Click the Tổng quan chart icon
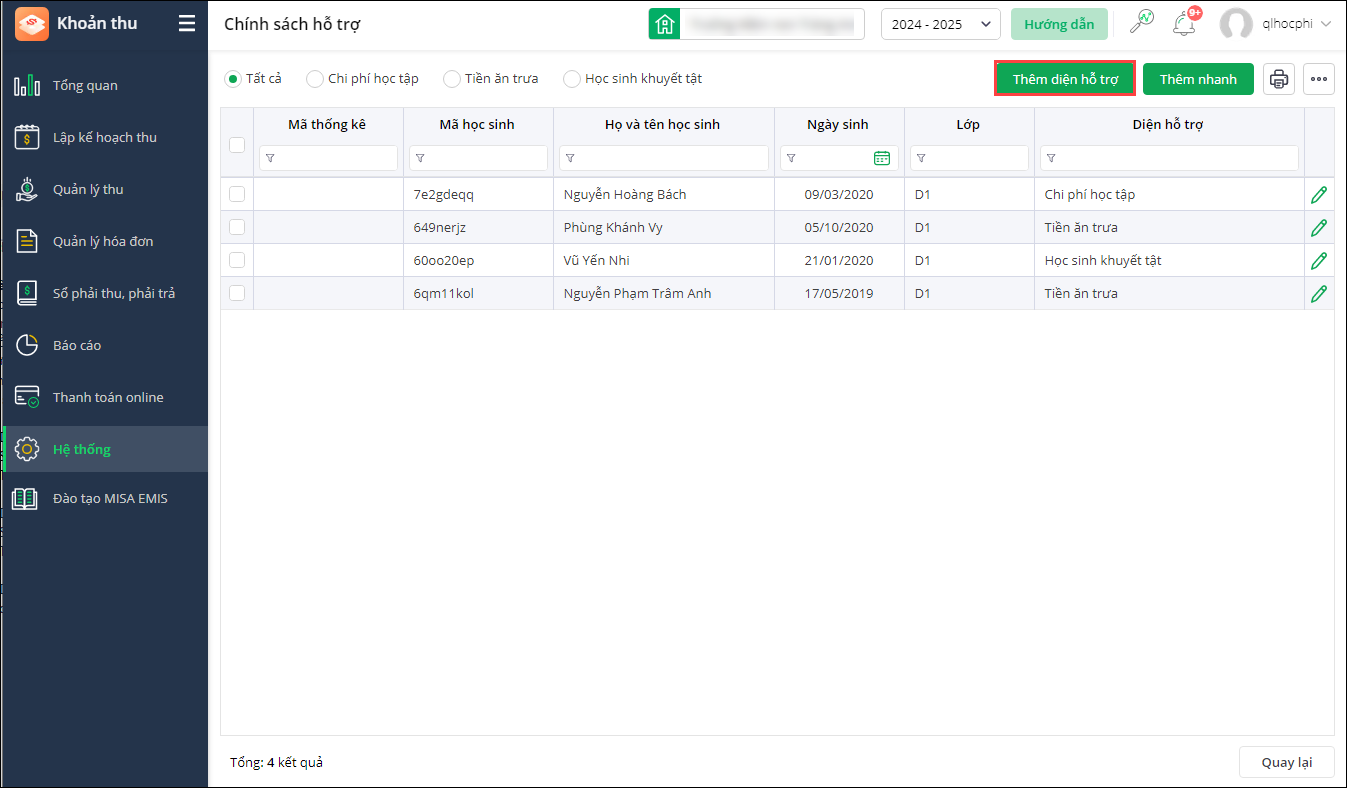1347x788 pixels. pyautogui.click(x=27, y=86)
